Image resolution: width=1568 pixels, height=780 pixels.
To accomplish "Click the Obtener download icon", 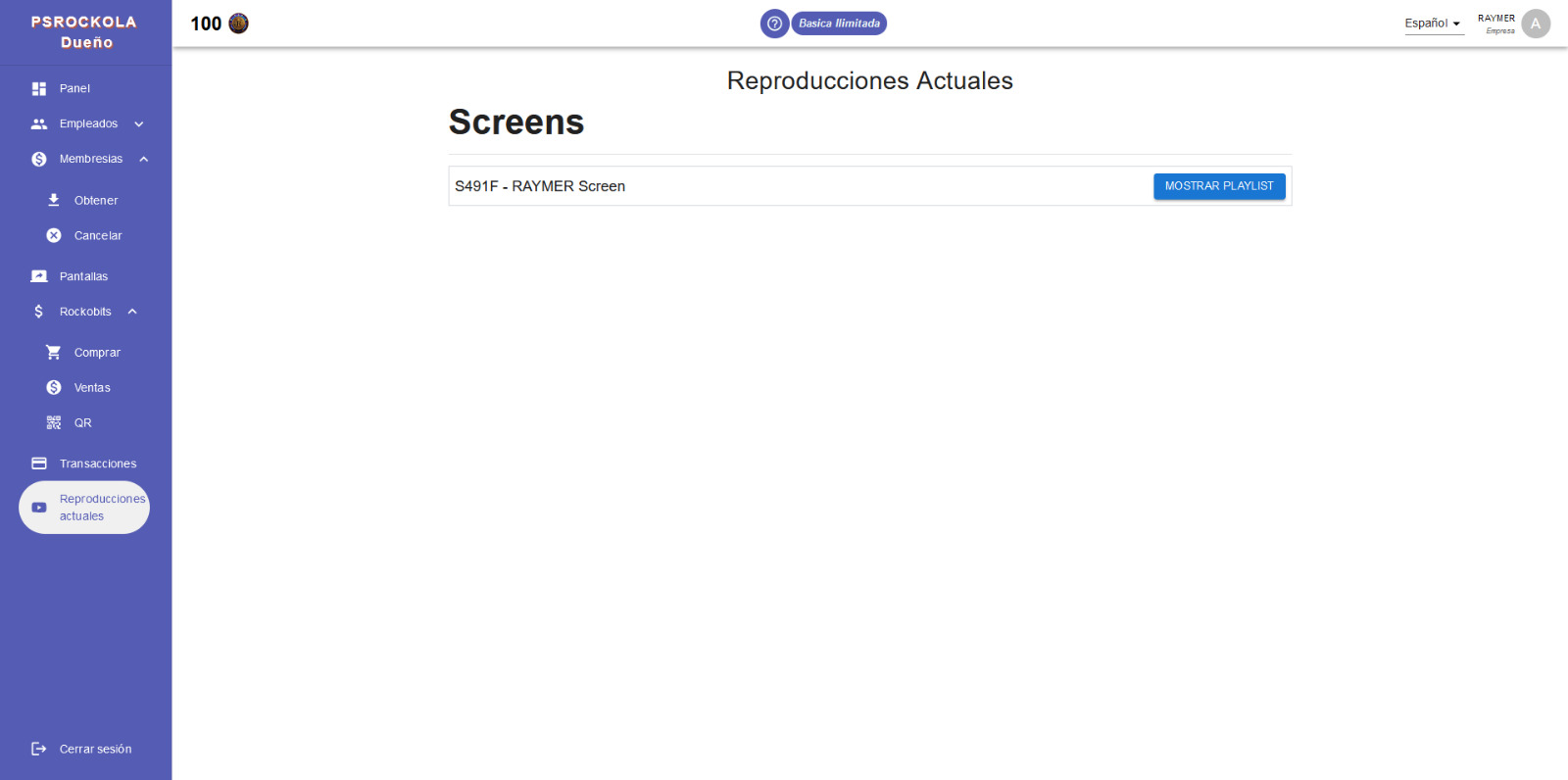I will pyautogui.click(x=54, y=200).
